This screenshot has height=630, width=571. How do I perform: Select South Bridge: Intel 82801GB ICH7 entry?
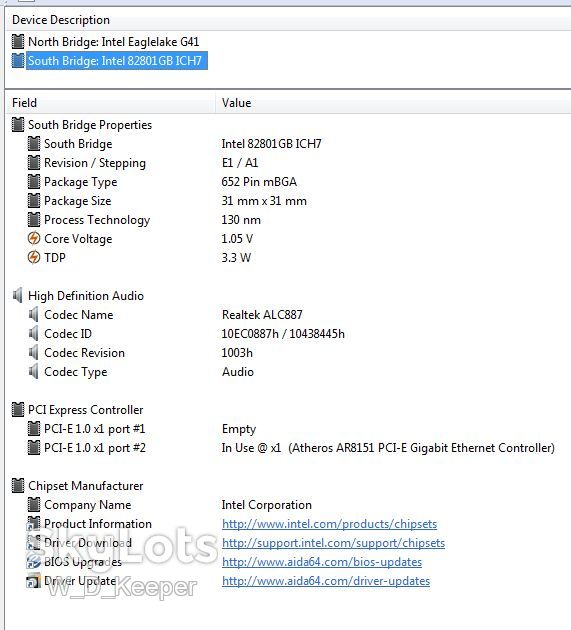[x=117, y=61]
